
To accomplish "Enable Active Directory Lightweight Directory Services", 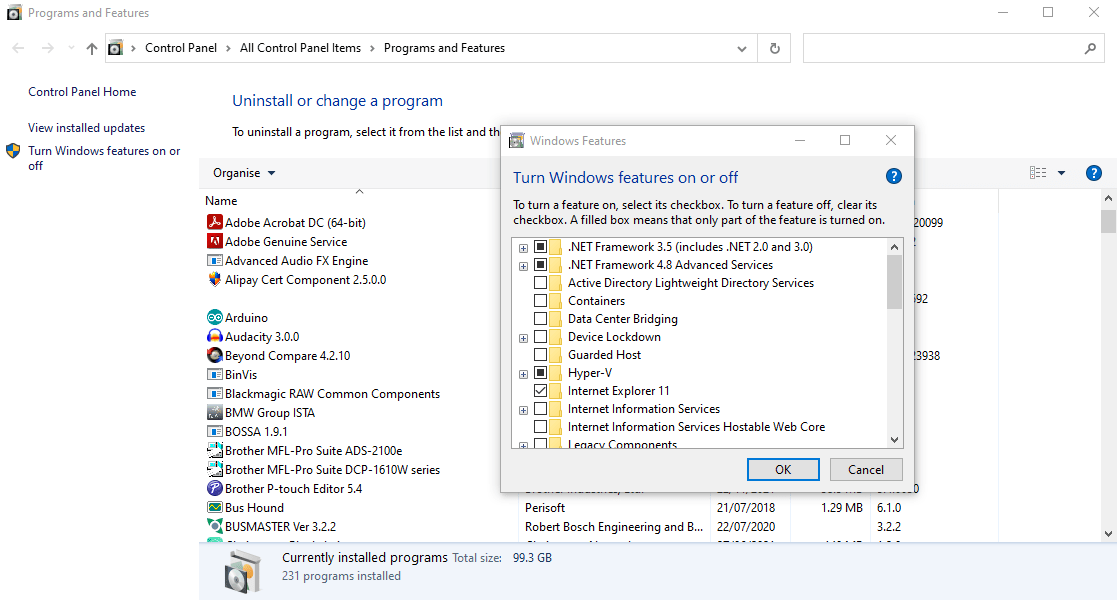I will (540, 283).
